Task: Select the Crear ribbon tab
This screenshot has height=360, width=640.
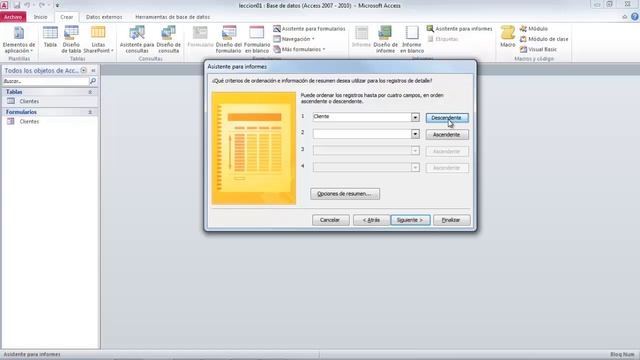Action: pos(67,17)
